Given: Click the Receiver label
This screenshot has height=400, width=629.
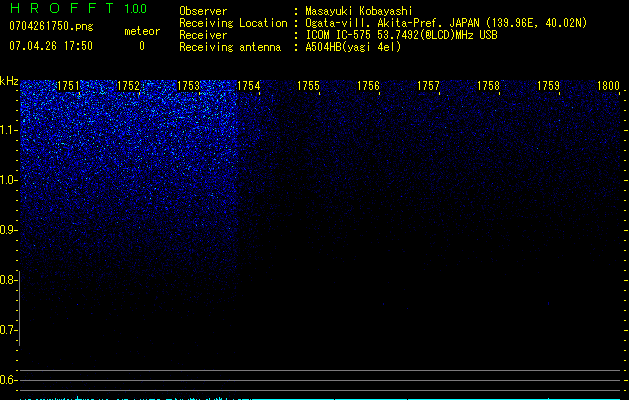Looking at the screenshot, I should pyautogui.click(x=203, y=35).
